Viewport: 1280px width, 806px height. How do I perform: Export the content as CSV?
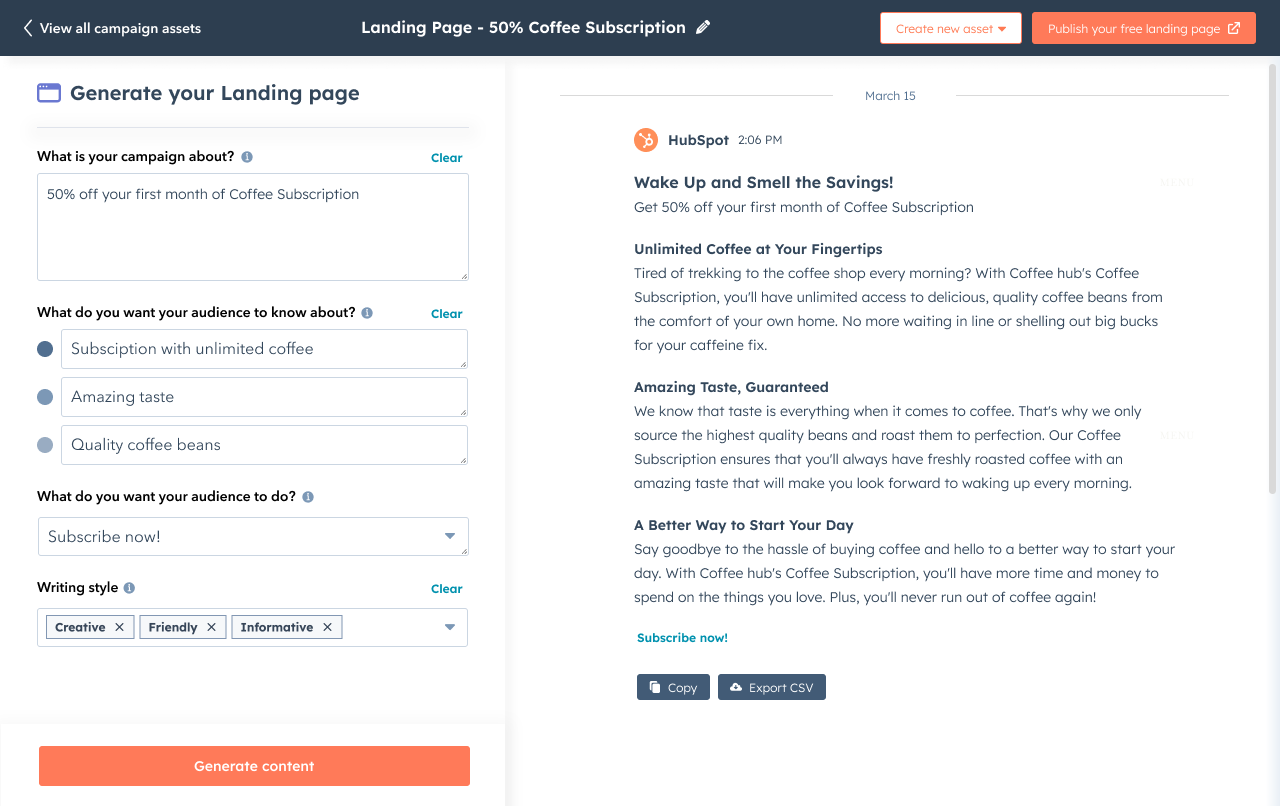(771, 687)
